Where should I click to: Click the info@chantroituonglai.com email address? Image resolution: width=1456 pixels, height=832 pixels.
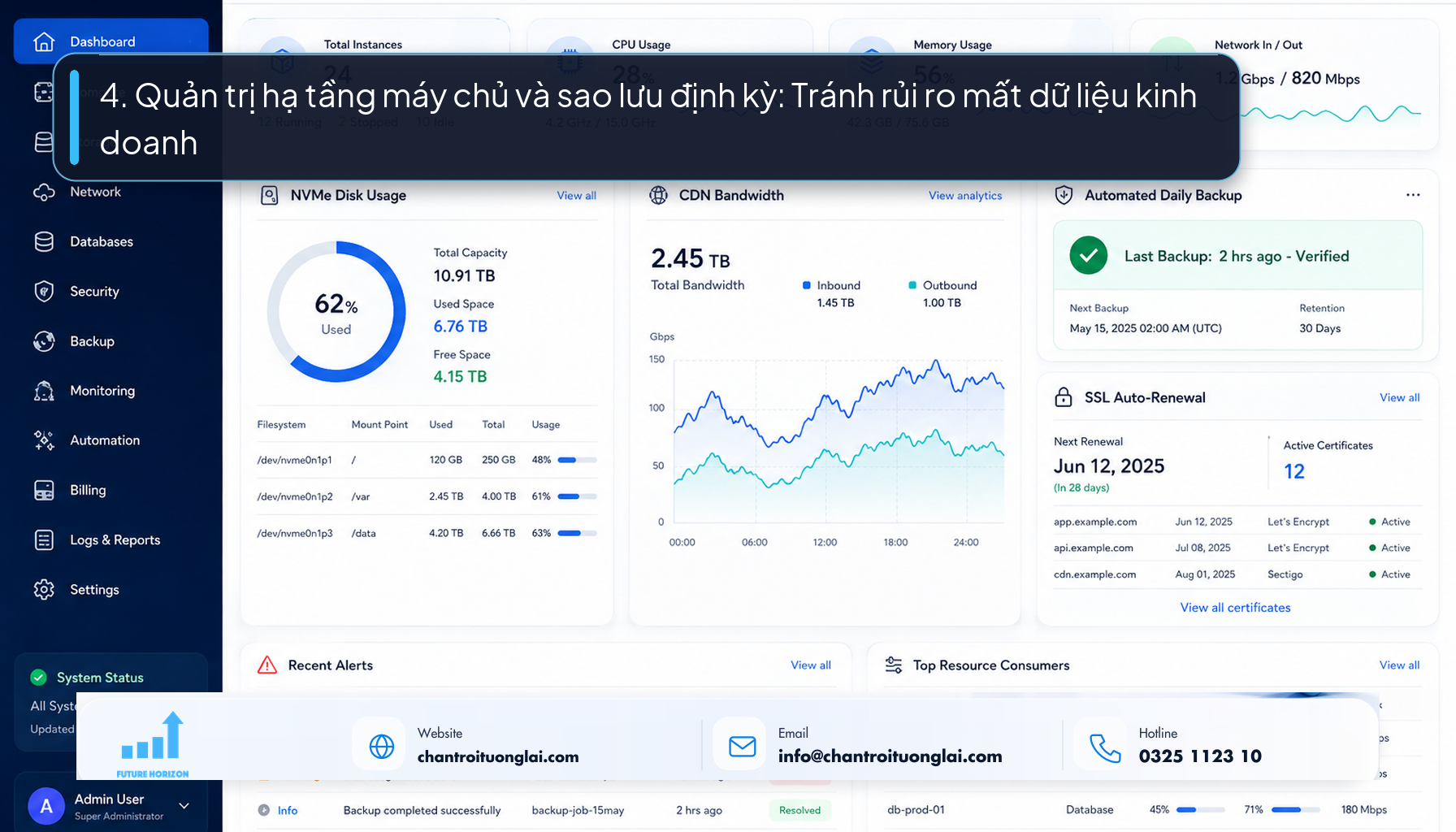pos(890,756)
